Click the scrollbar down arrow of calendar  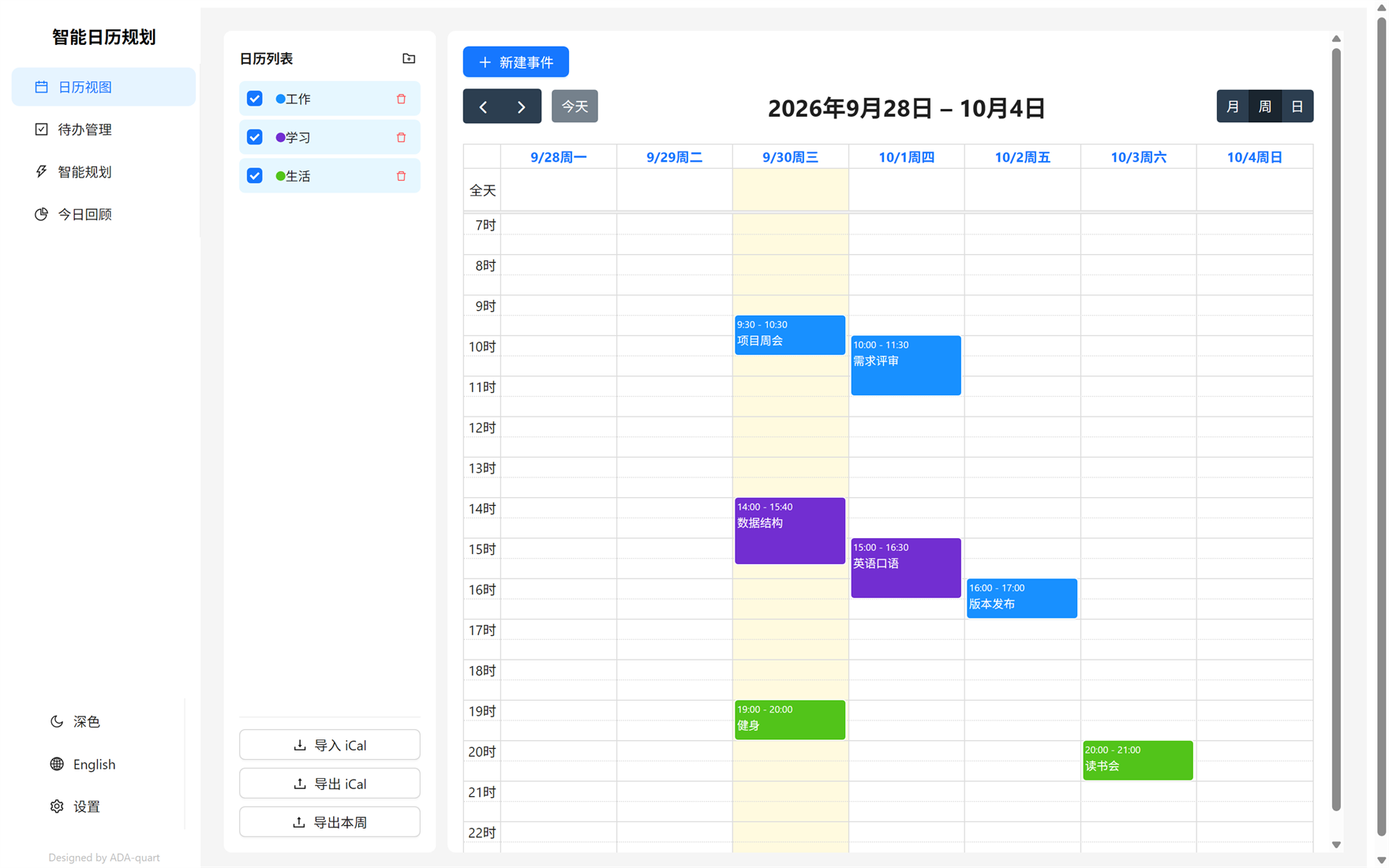[x=1336, y=845]
